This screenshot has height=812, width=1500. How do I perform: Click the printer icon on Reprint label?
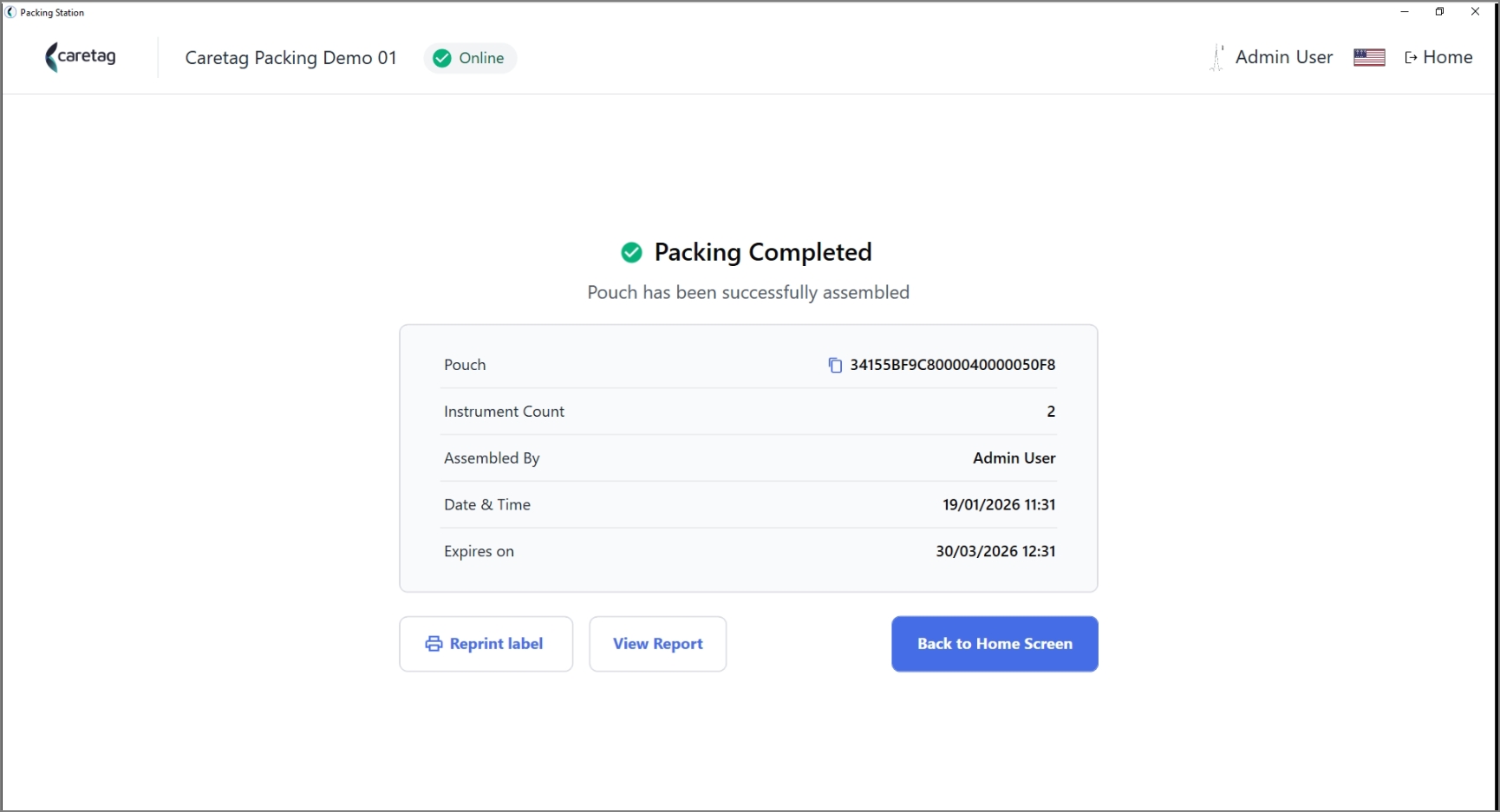coord(434,644)
